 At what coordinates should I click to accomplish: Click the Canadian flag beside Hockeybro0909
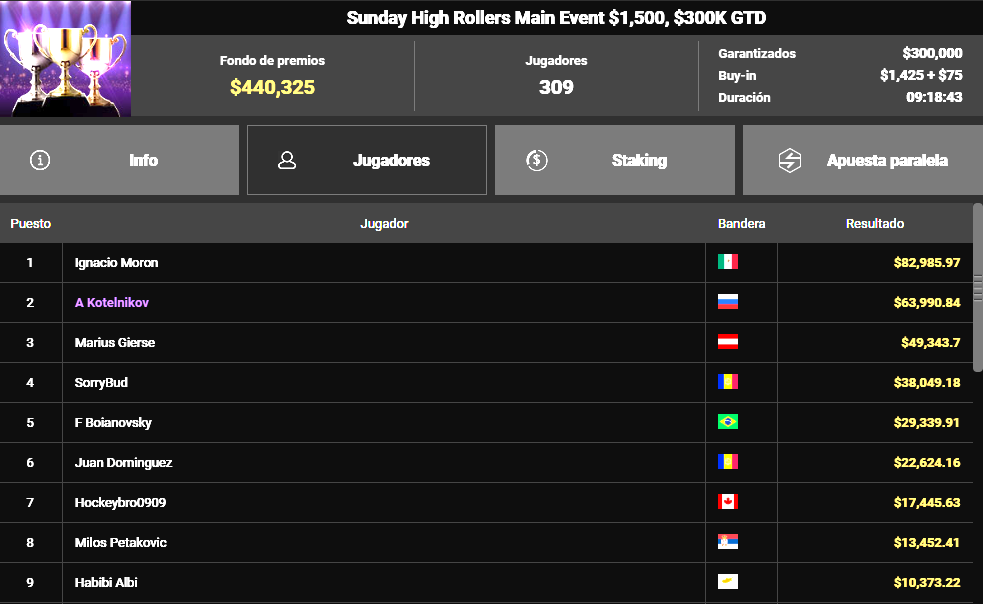tap(728, 502)
